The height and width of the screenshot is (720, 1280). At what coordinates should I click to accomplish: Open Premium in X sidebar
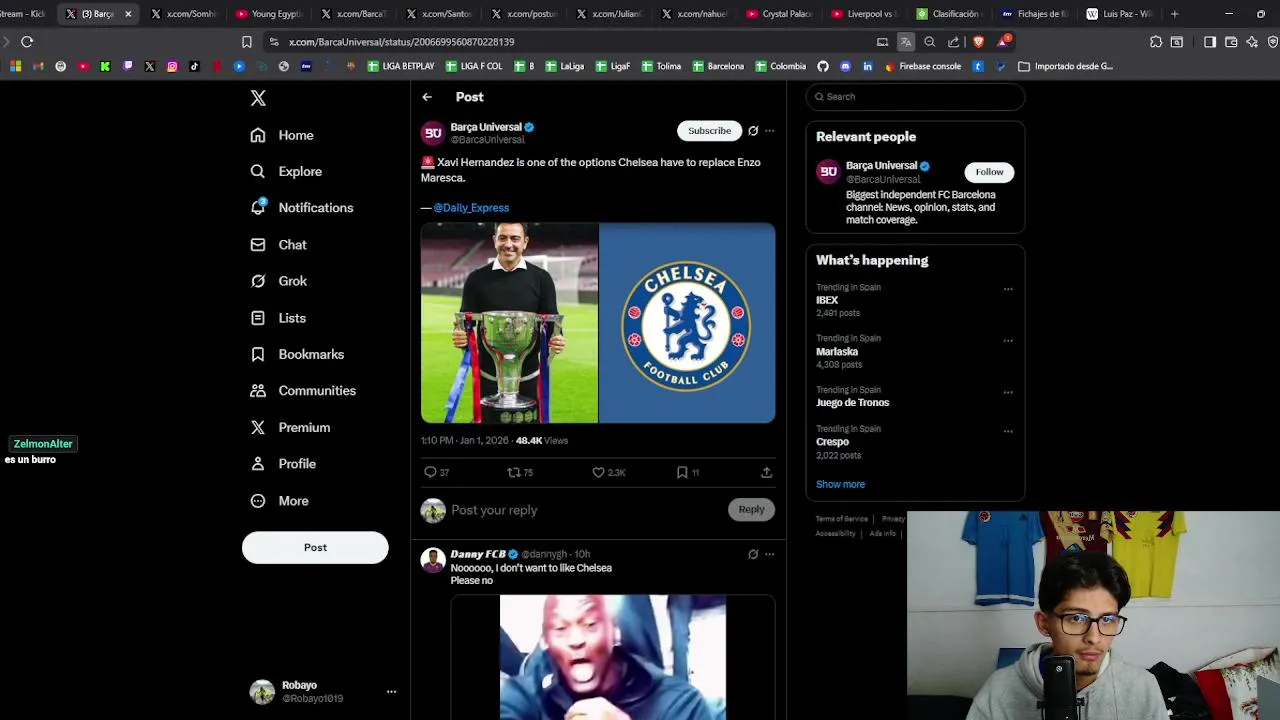(x=290, y=427)
